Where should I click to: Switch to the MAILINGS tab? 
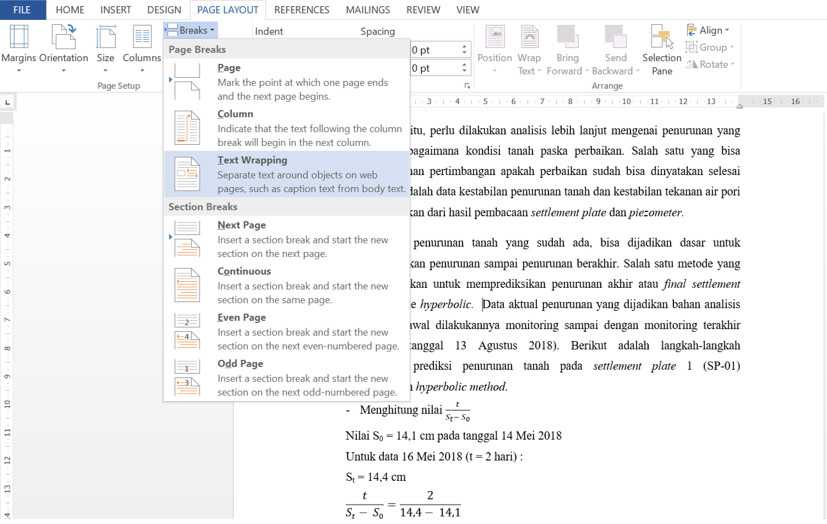coord(368,10)
